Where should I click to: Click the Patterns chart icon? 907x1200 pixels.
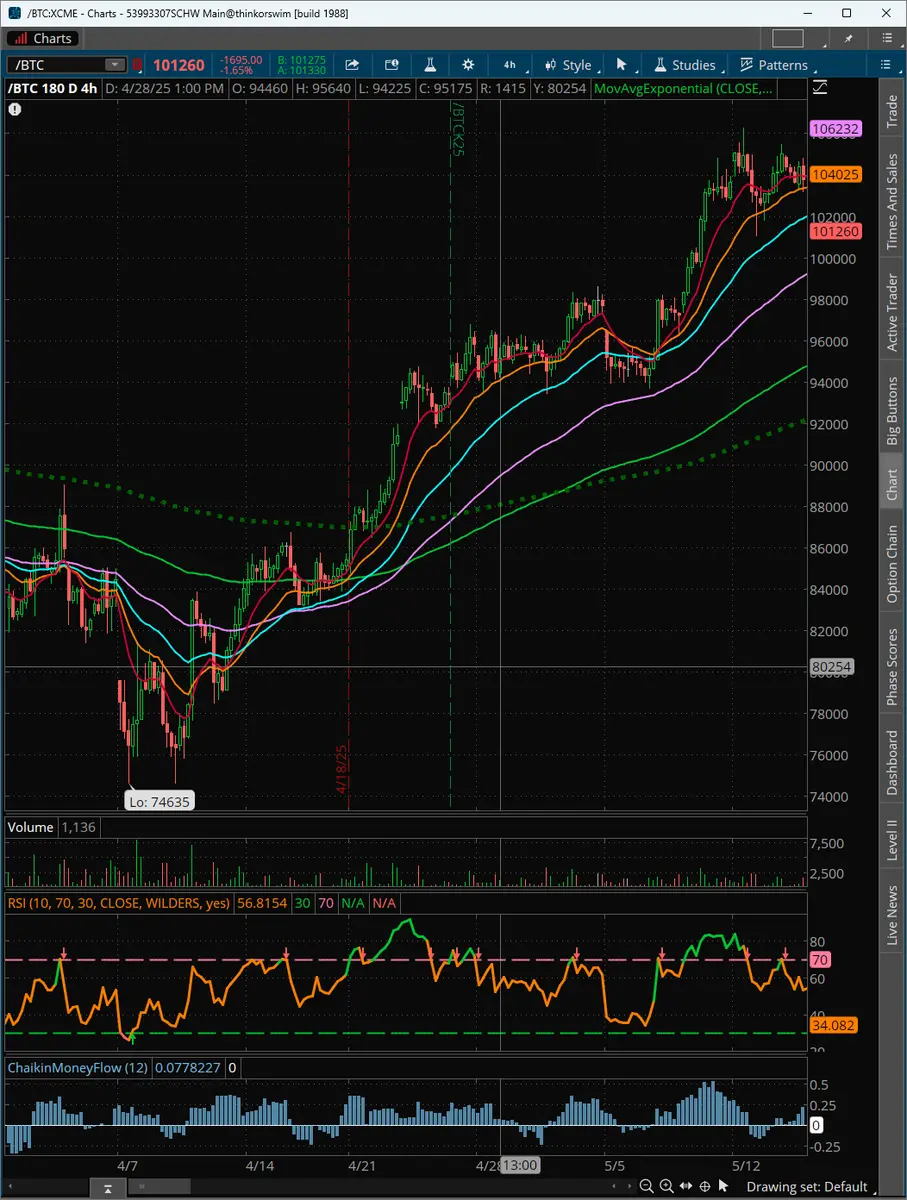click(x=747, y=65)
